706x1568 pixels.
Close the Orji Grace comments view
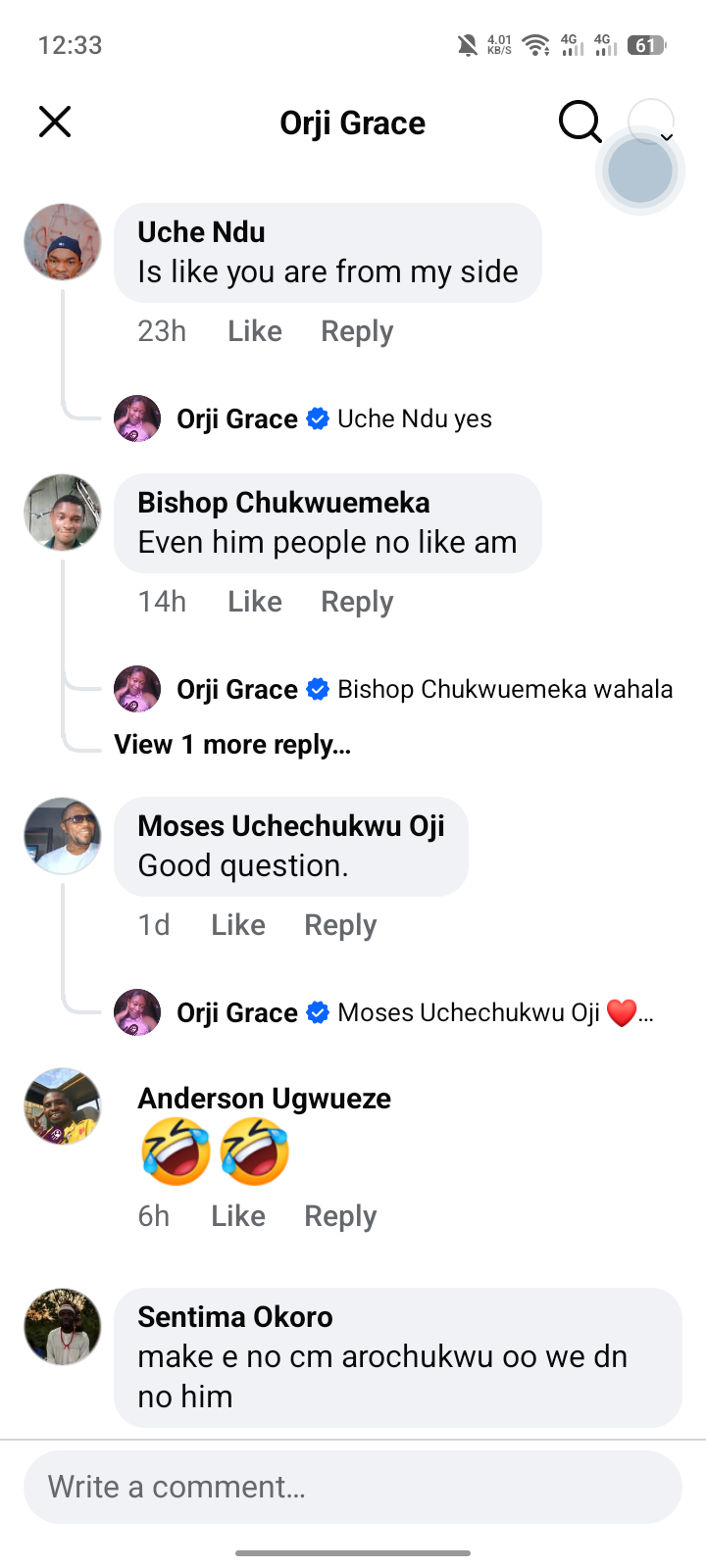(55, 122)
